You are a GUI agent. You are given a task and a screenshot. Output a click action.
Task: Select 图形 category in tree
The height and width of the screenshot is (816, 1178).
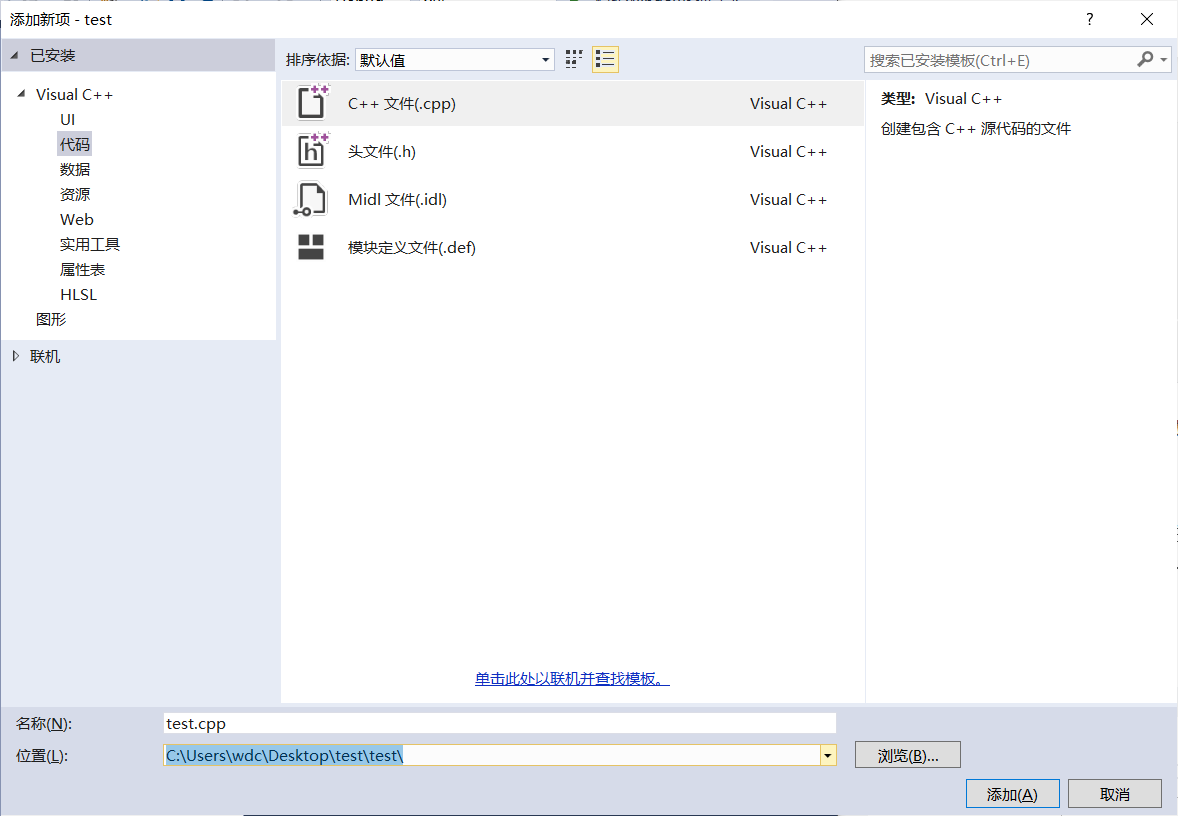click(51, 319)
